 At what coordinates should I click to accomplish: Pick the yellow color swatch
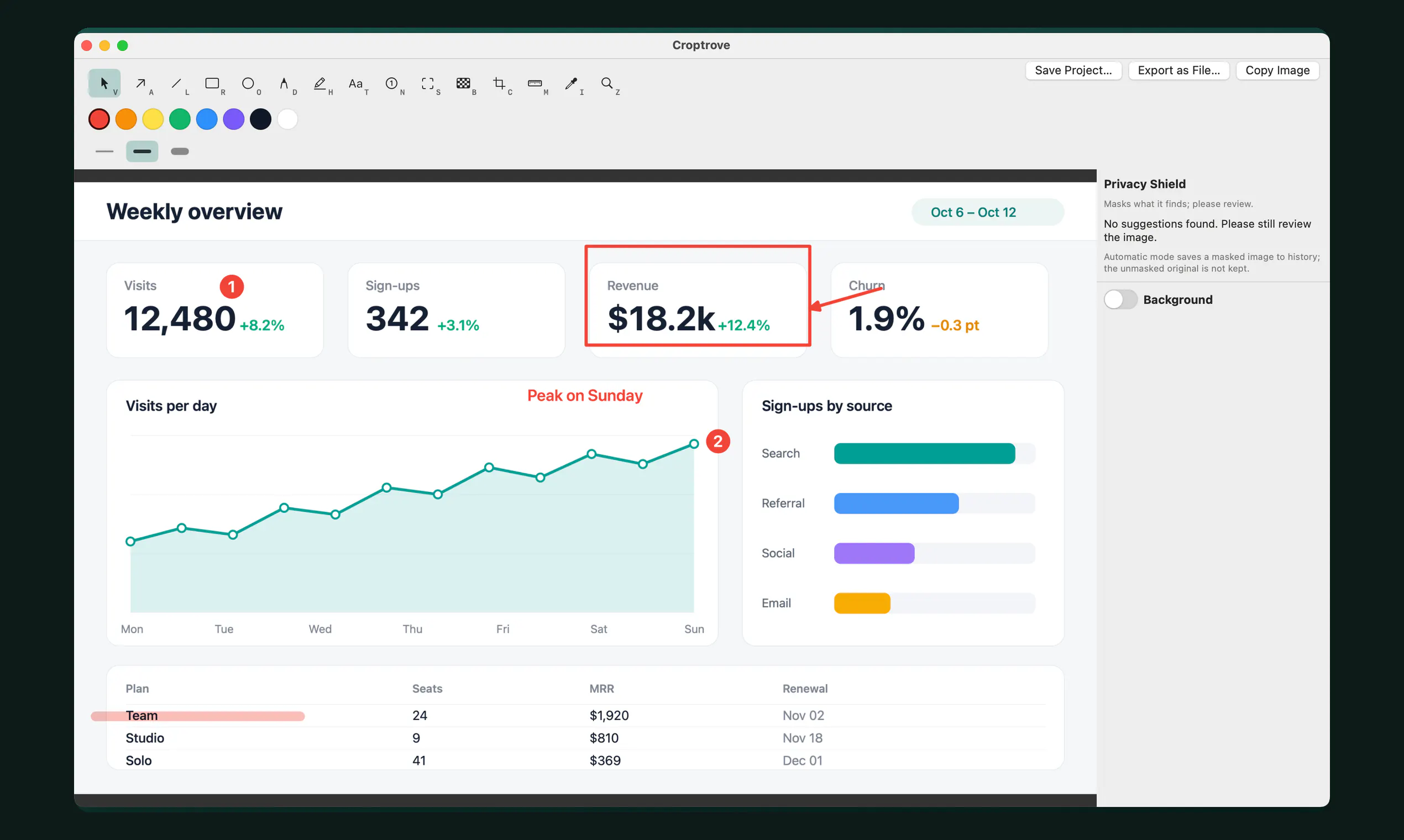(x=153, y=119)
